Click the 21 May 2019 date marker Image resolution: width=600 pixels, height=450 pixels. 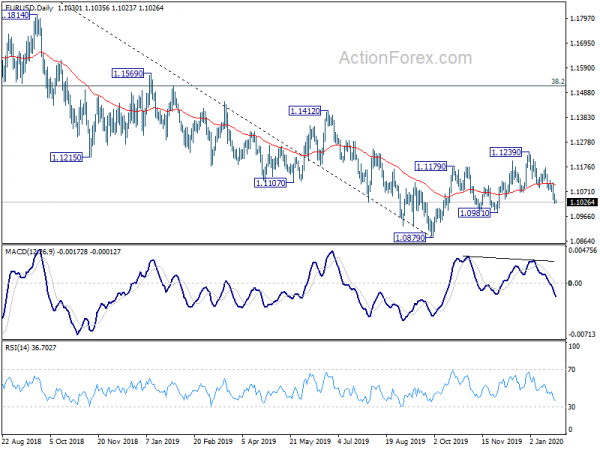[x=310, y=441]
